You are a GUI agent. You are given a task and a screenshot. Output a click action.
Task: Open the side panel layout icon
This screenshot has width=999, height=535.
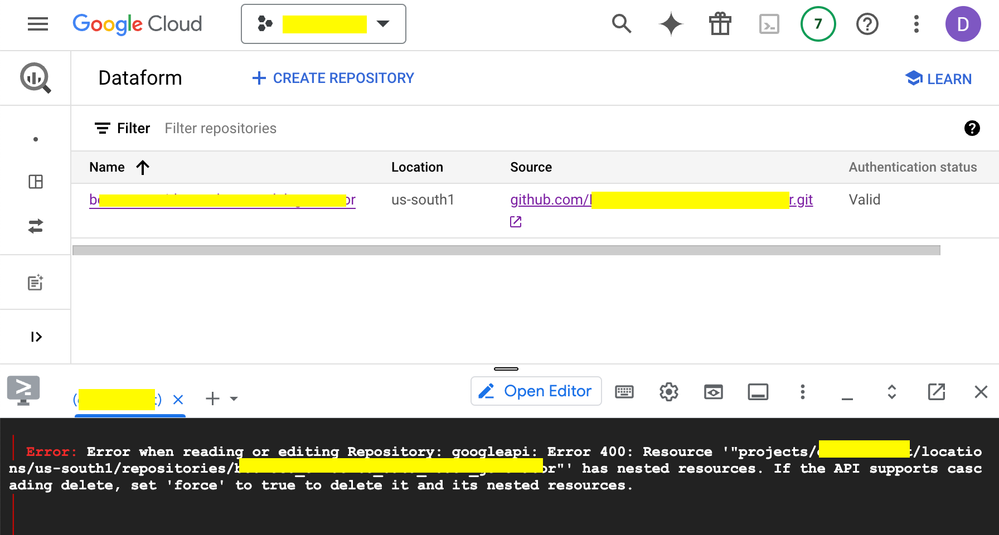[36, 182]
